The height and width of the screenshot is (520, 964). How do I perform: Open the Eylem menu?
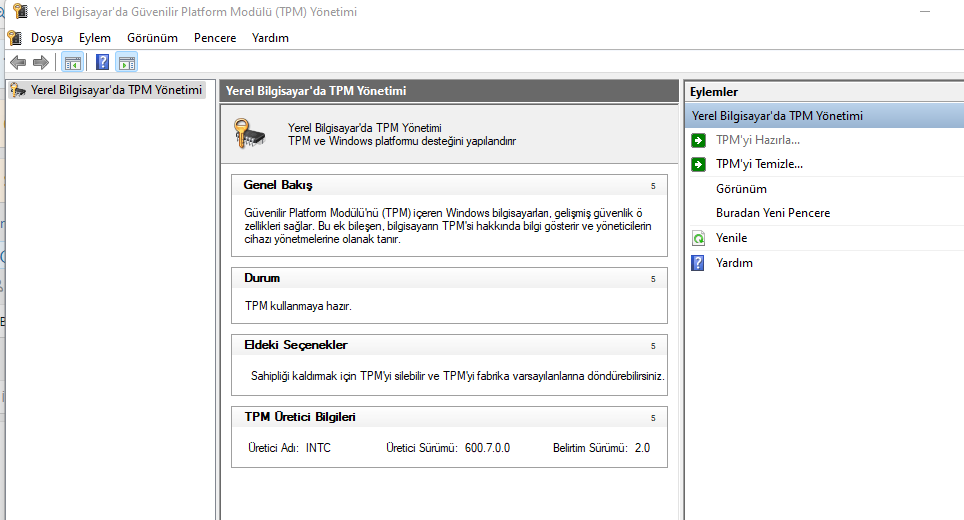pos(95,37)
